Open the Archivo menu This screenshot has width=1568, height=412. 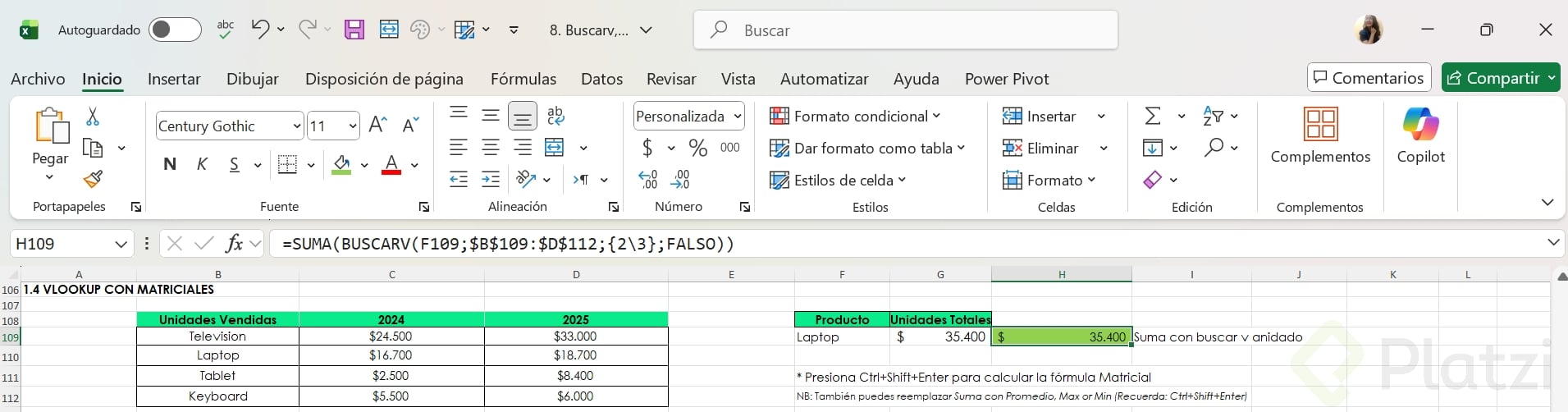click(38, 79)
